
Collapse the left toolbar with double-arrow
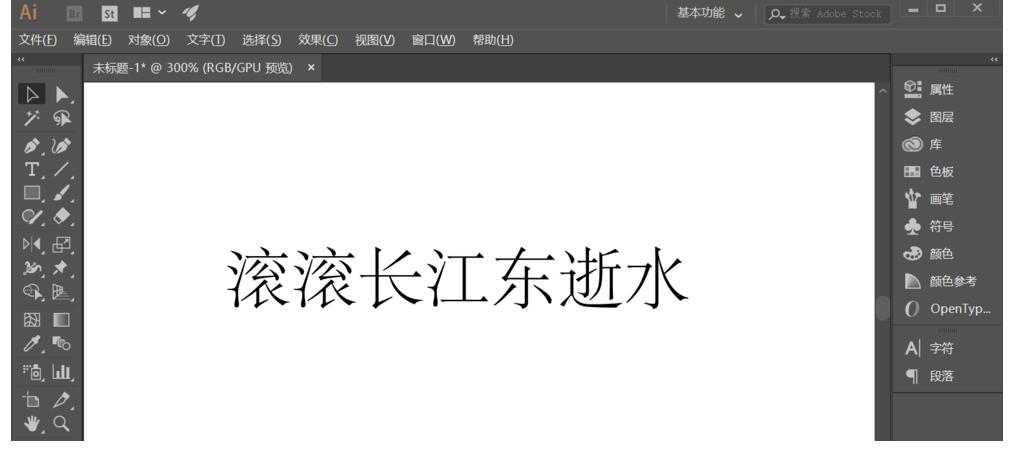point(21,59)
